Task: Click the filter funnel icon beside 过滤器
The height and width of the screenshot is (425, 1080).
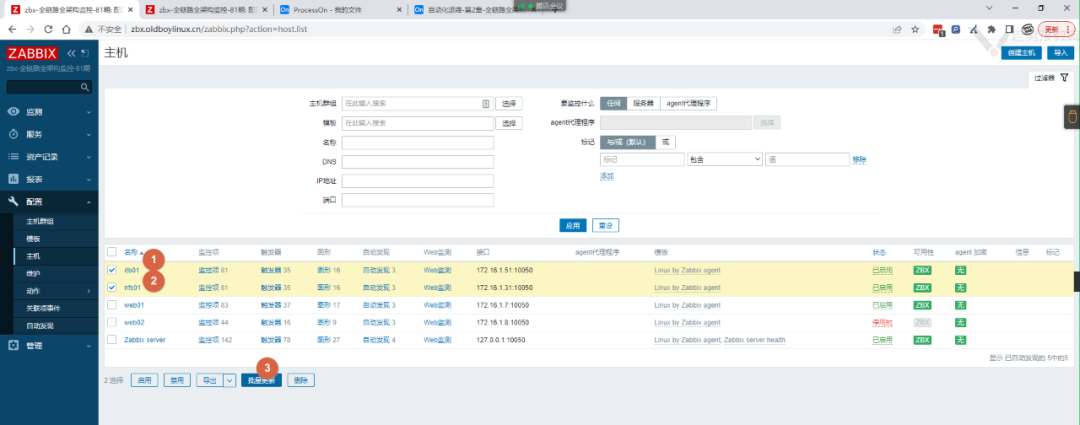Action: click(1065, 78)
